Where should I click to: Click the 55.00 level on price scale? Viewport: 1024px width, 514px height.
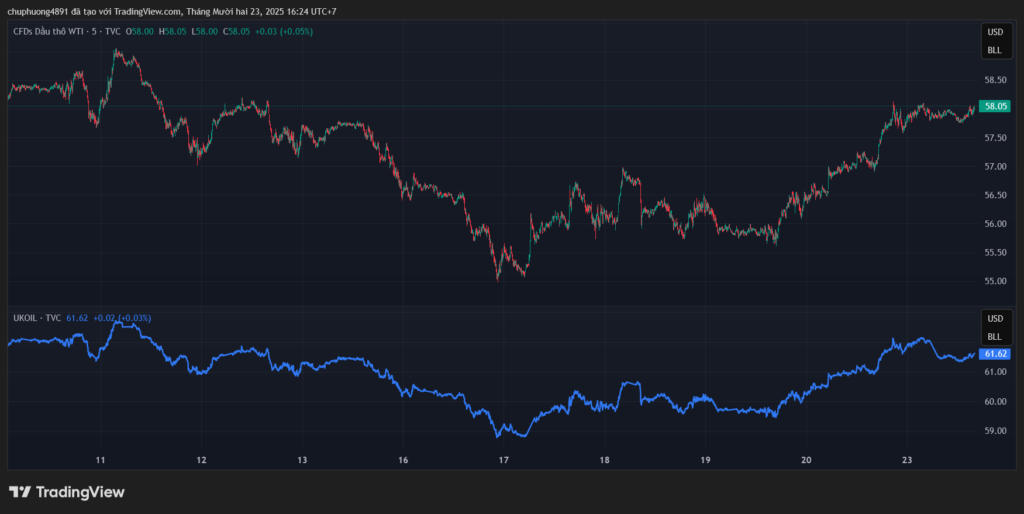(x=994, y=282)
